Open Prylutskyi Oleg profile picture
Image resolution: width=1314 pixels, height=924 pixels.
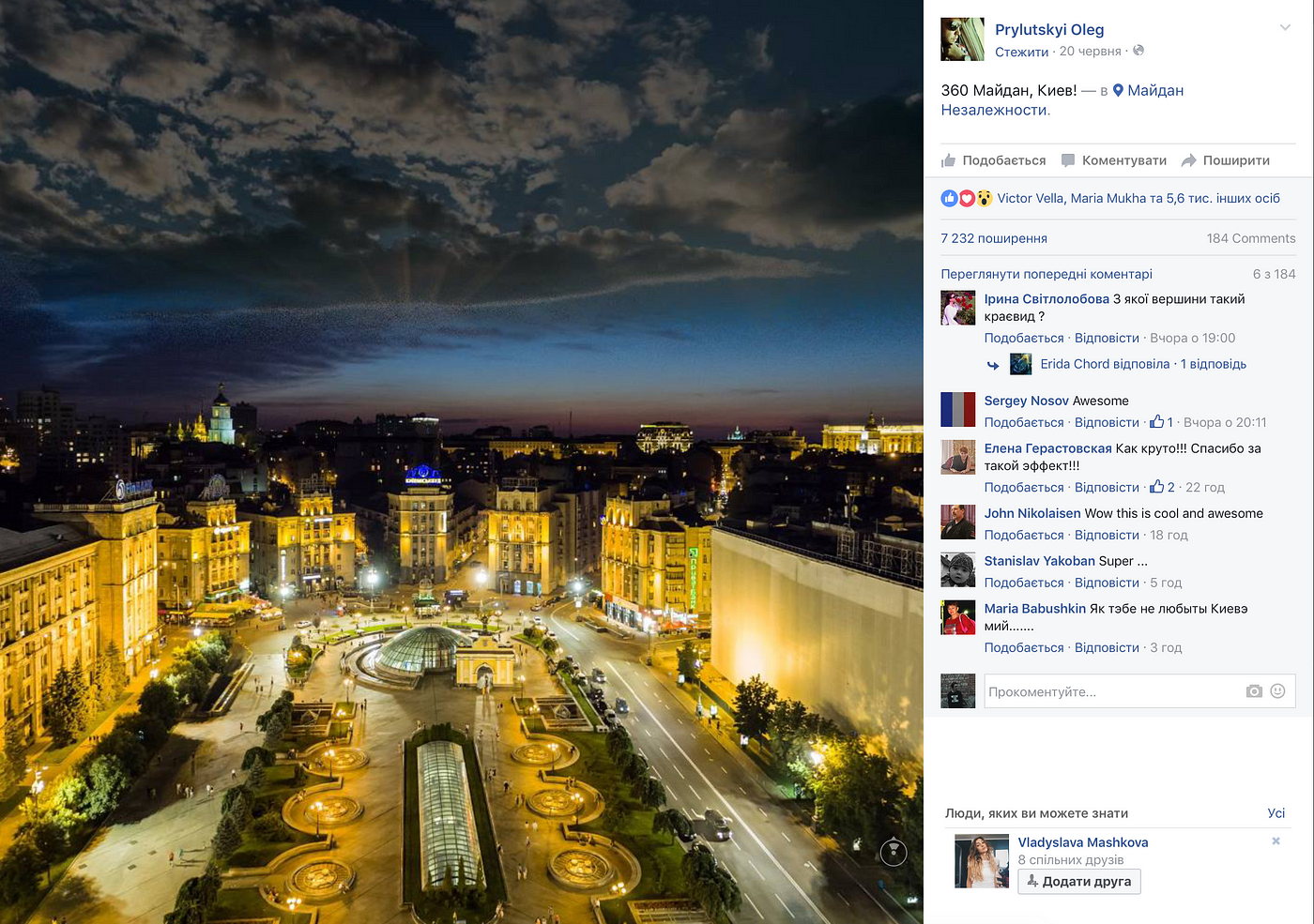[x=963, y=39]
